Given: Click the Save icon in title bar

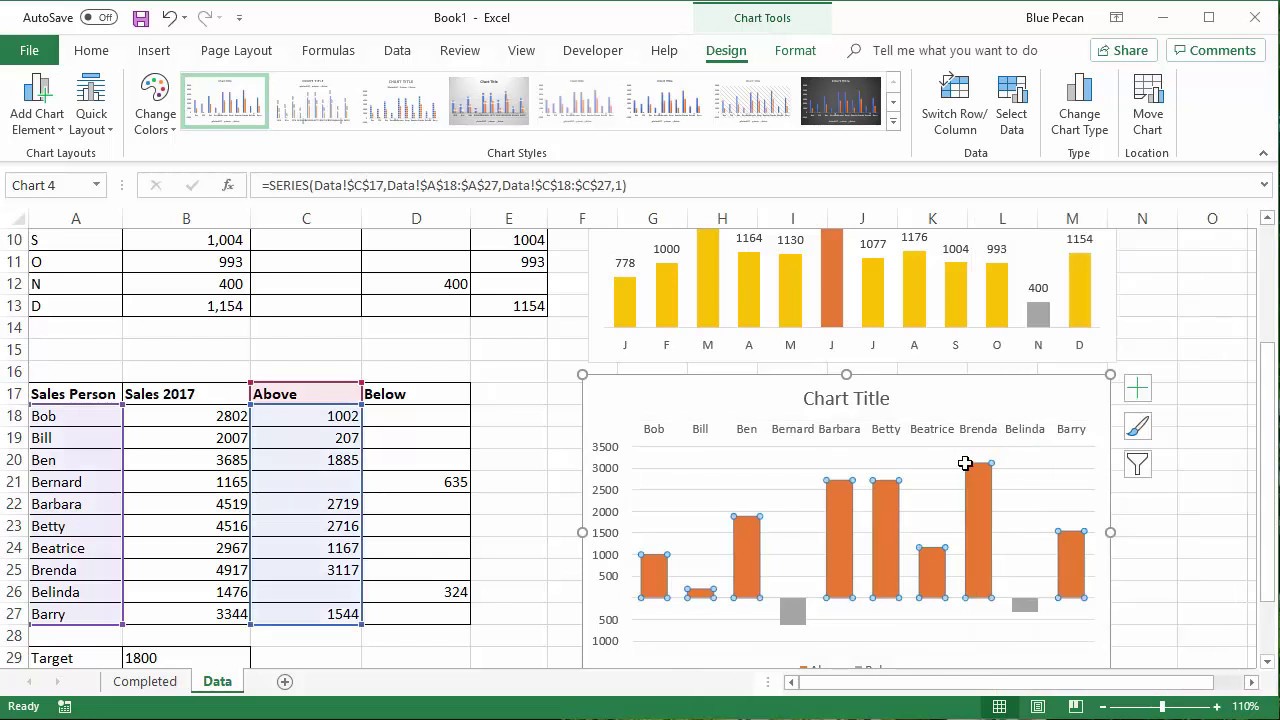Looking at the screenshot, I should (x=140, y=18).
